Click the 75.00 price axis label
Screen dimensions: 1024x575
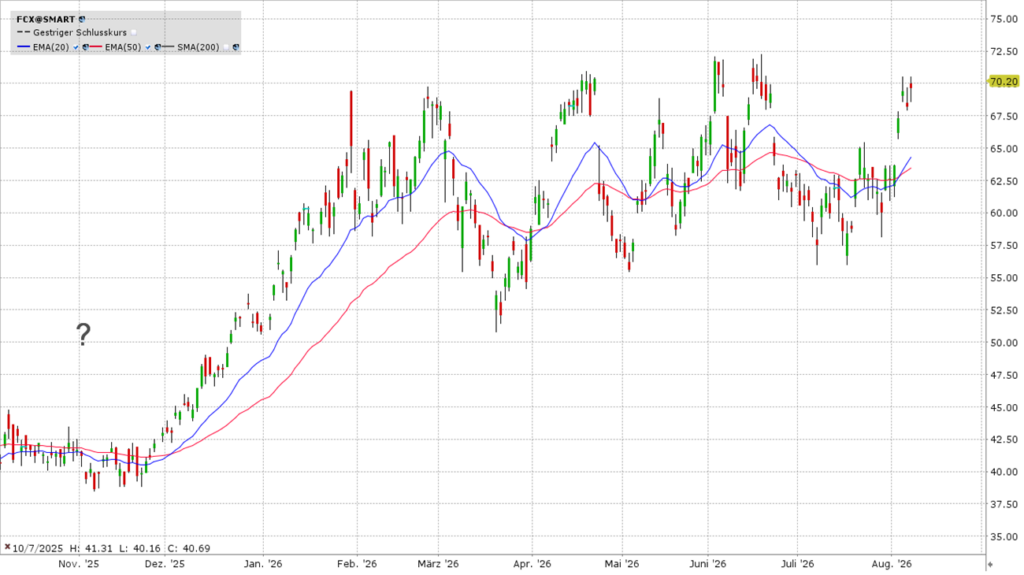pyautogui.click(x=1004, y=19)
